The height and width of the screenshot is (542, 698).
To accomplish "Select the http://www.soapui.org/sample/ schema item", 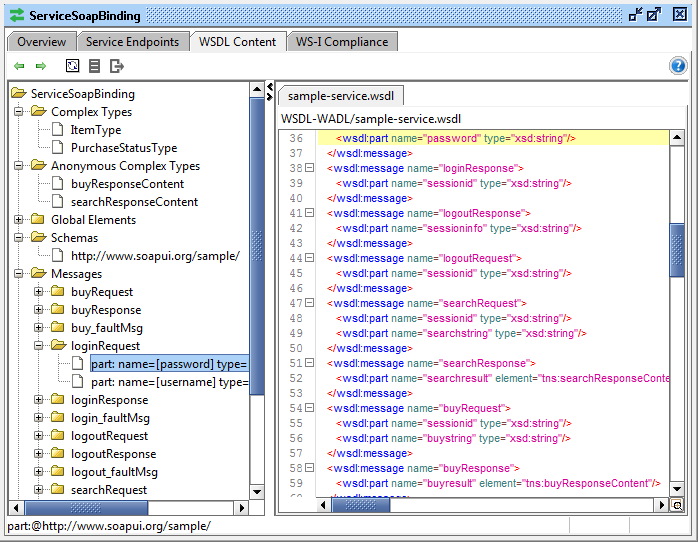I will (155, 256).
